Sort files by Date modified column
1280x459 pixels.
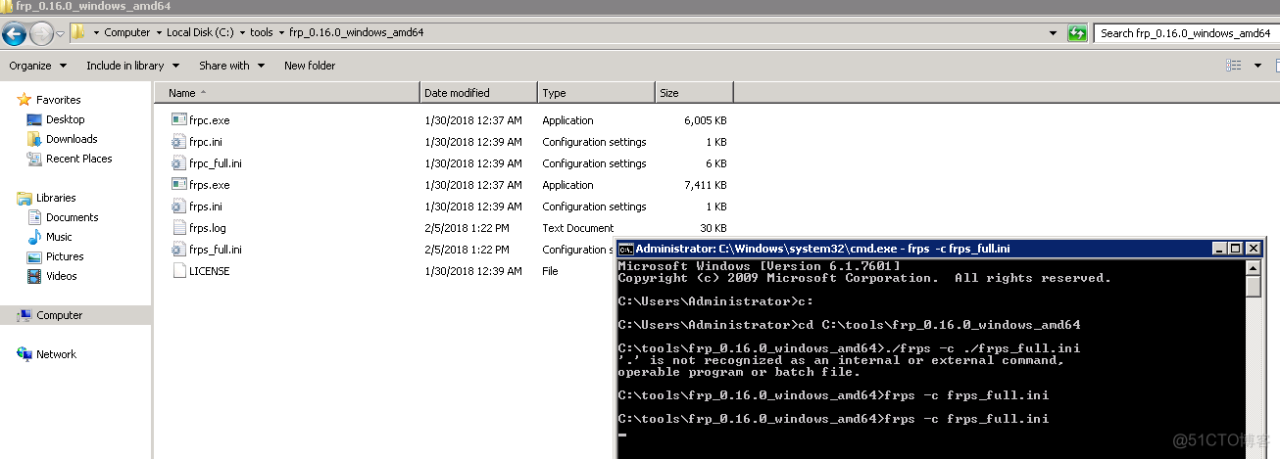[x=457, y=93]
